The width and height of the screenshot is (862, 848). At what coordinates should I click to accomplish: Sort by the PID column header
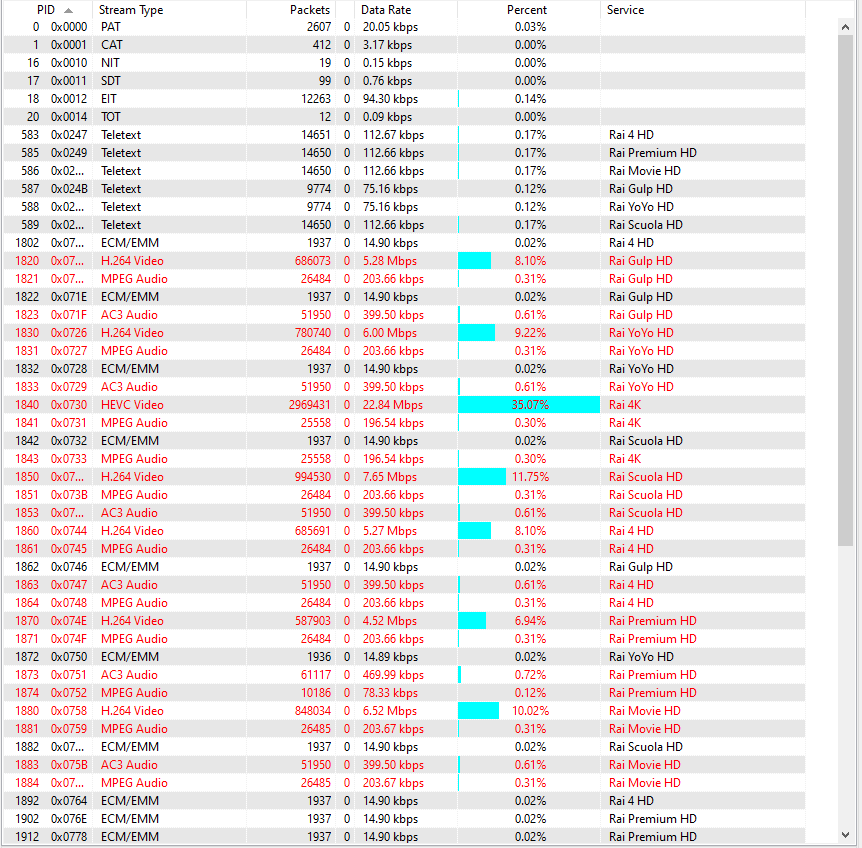pyautogui.click(x=48, y=9)
